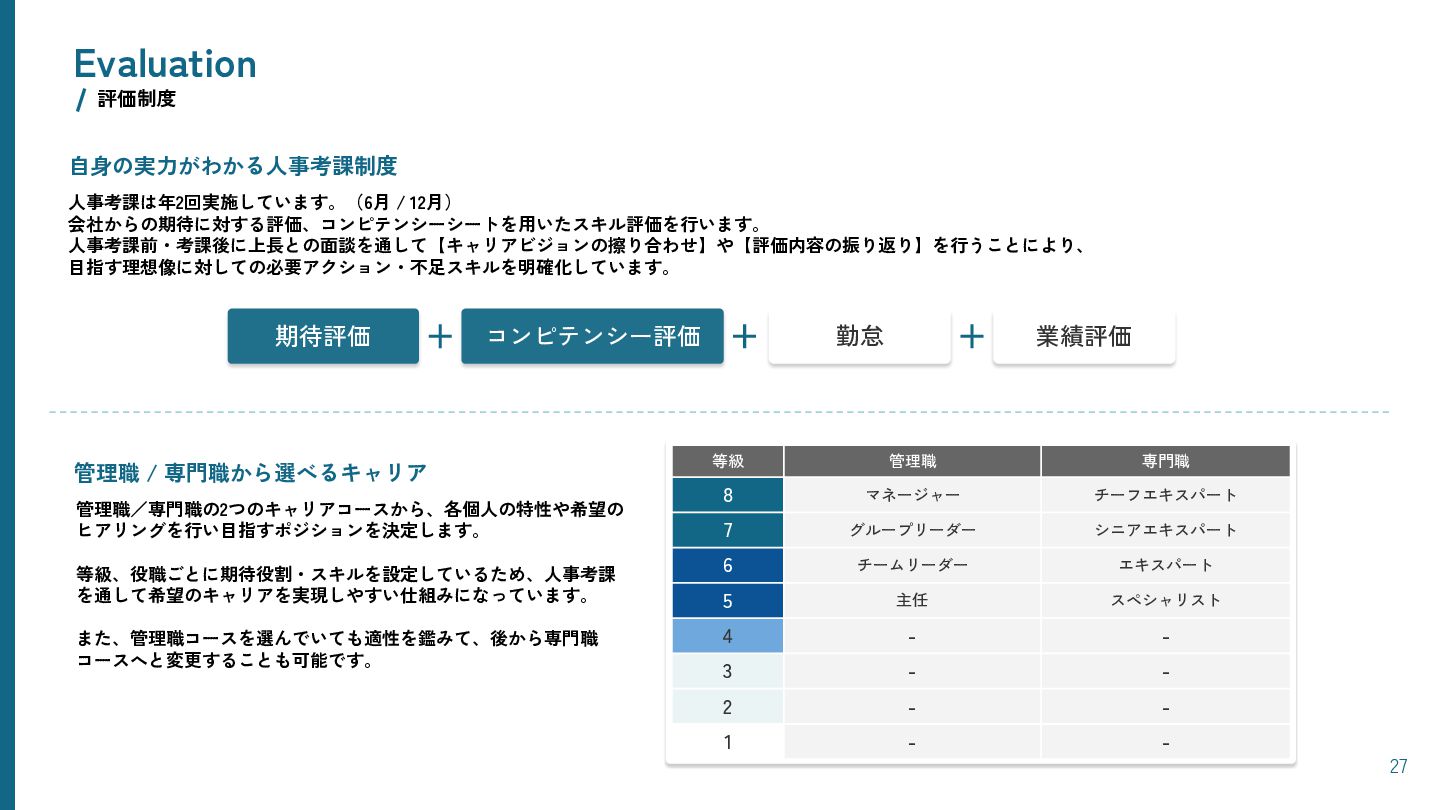Click page number 27
Screen dimensions: 1440x810
coord(1398,767)
